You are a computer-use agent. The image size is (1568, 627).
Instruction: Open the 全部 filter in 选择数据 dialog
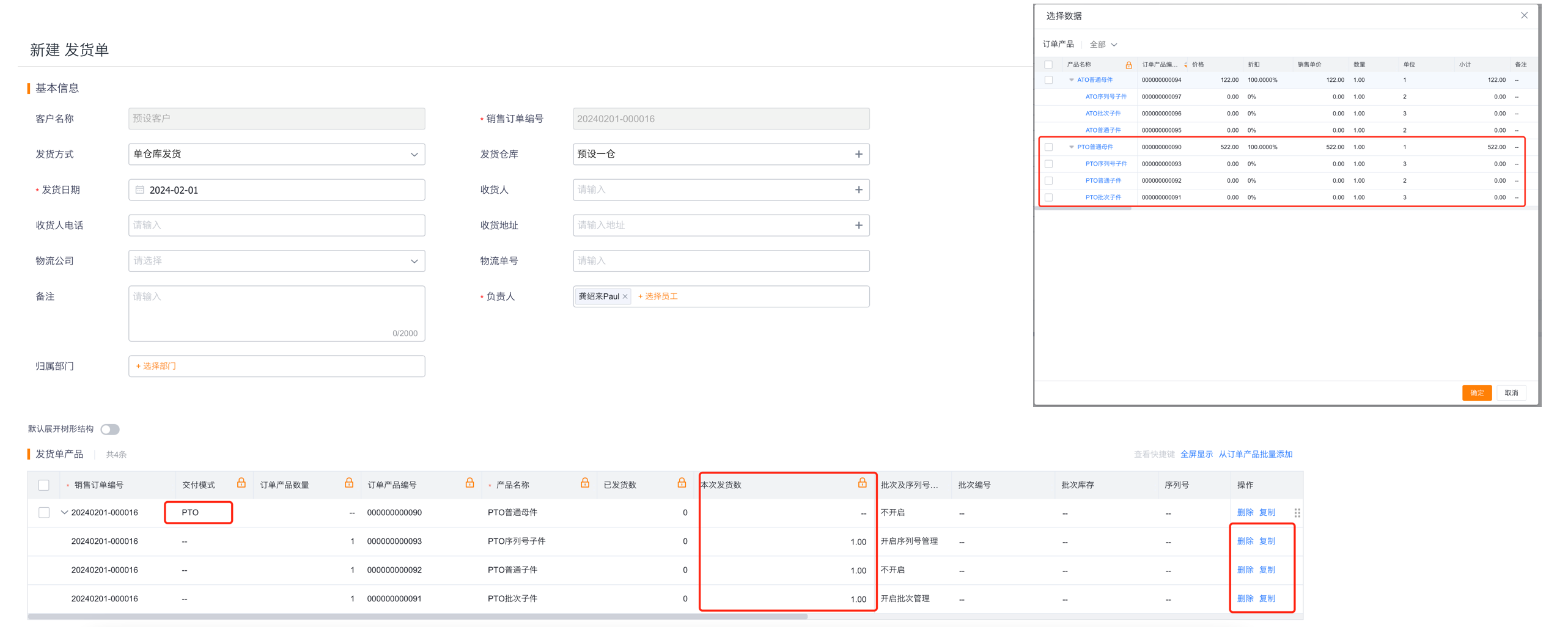[x=1103, y=45]
